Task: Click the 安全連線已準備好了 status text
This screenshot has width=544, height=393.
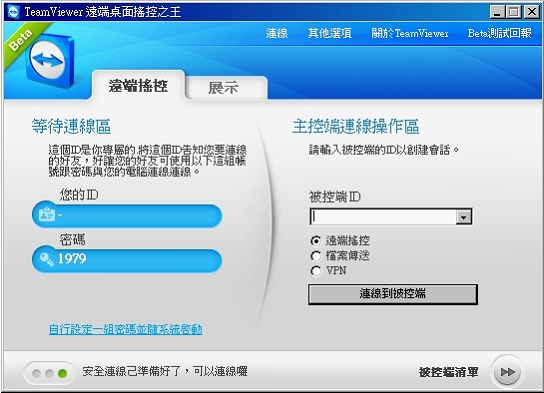Action: [165, 371]
